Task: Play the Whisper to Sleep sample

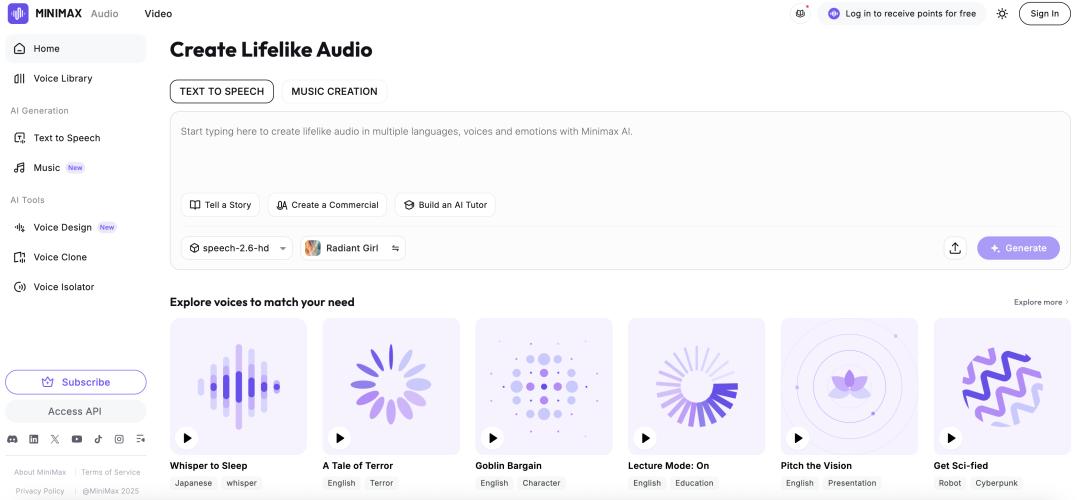Action: pos(187,438)
